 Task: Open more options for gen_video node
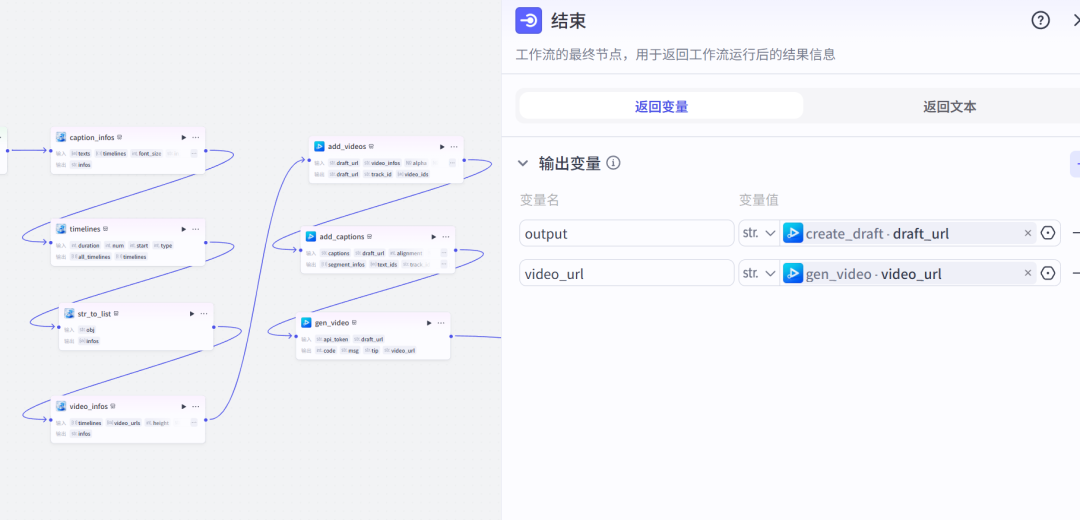click(442, 322)
